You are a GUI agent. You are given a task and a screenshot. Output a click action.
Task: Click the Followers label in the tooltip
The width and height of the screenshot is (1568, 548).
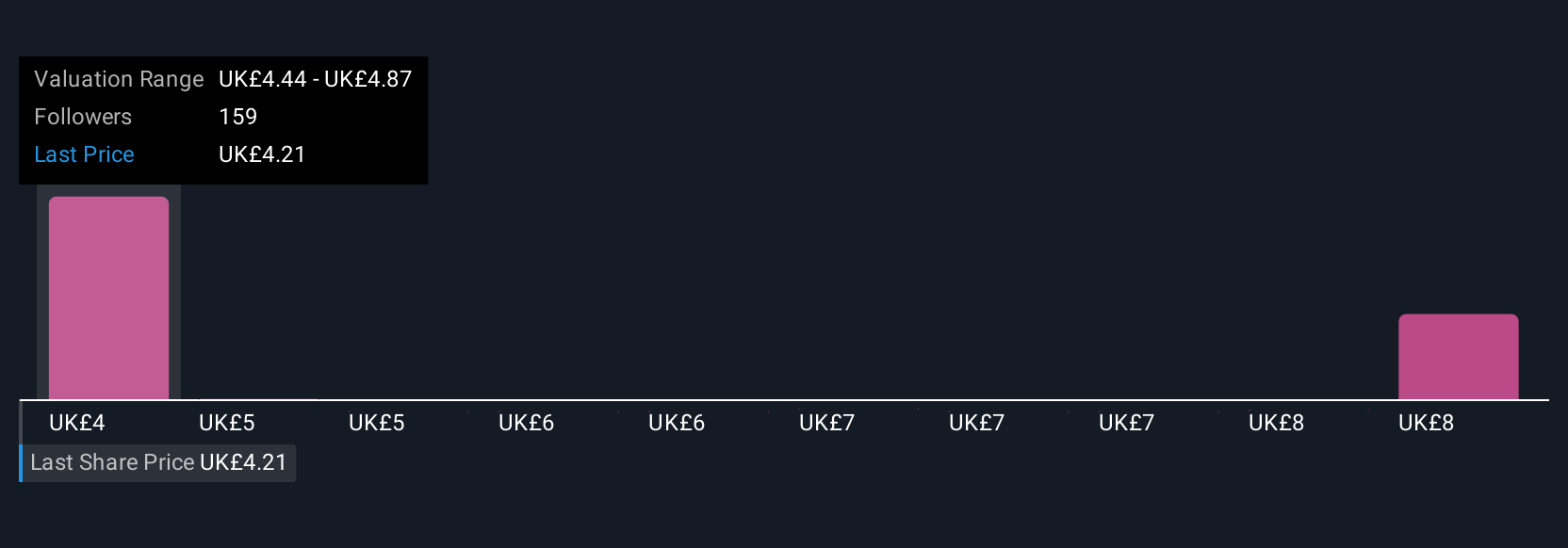(x=83, y=117)
